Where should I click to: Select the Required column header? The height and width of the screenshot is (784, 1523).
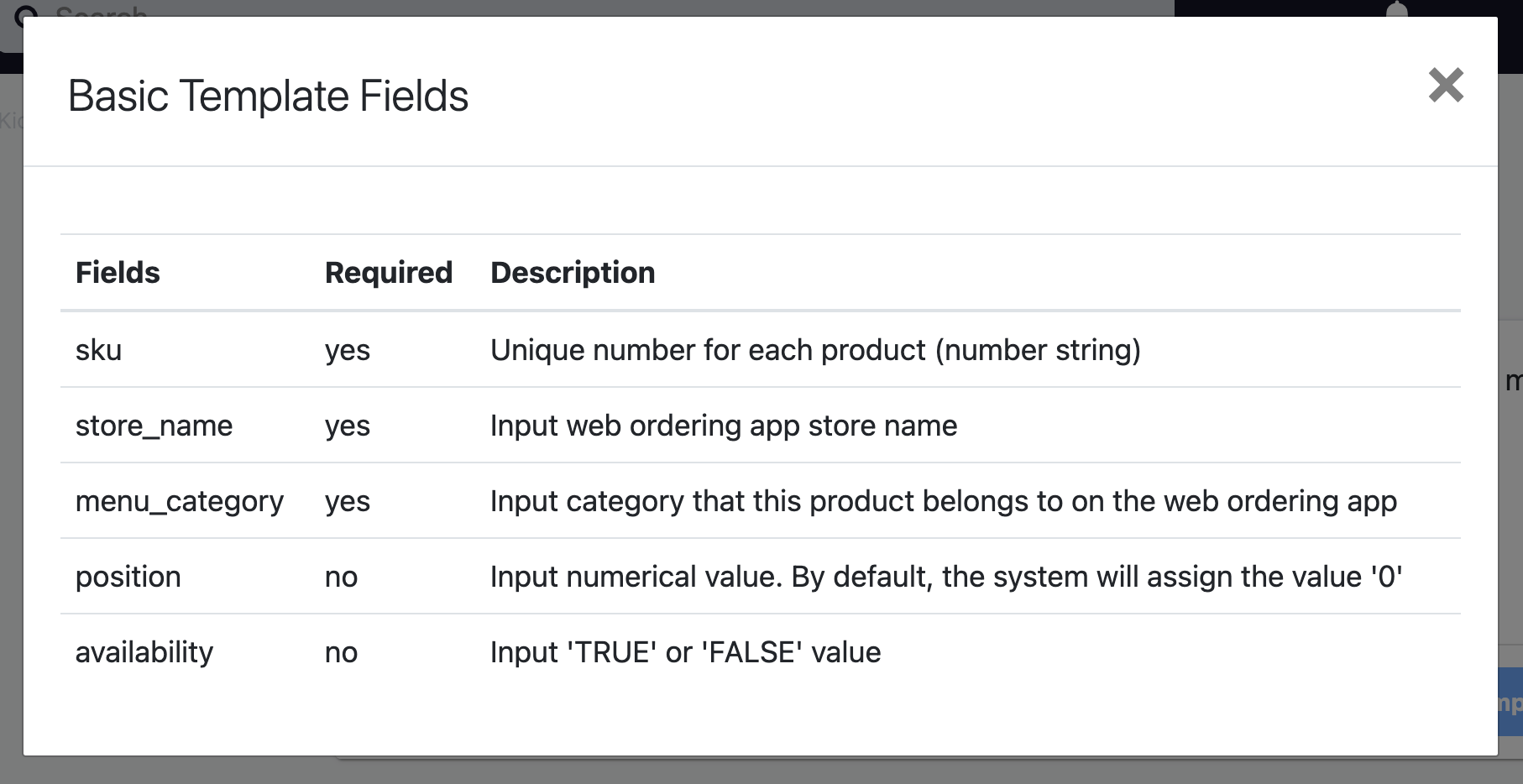point(389,273)
